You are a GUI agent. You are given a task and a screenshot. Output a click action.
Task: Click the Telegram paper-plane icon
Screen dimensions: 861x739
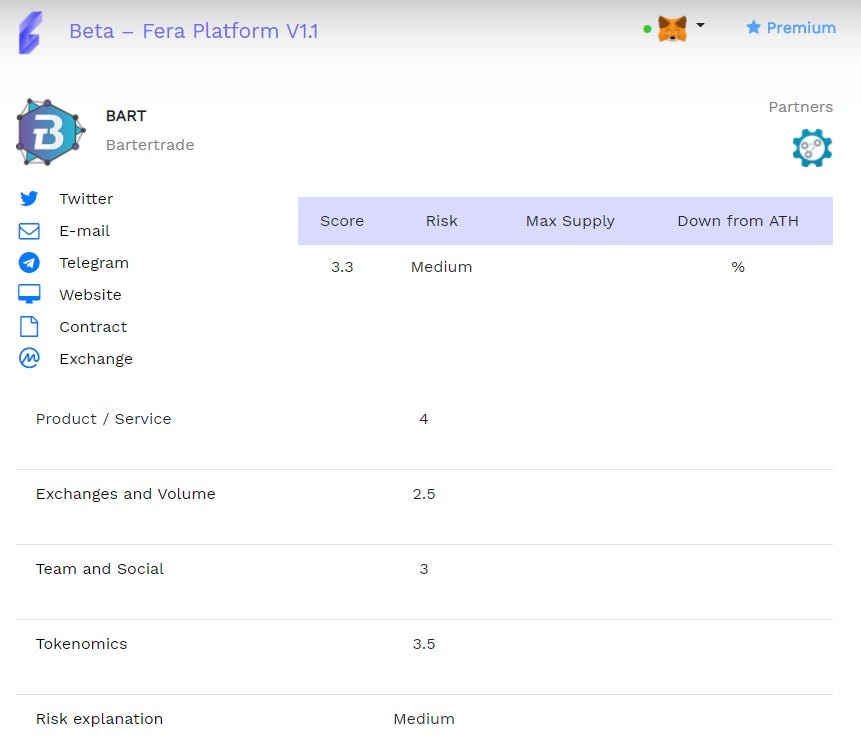[x=29, y=263]
